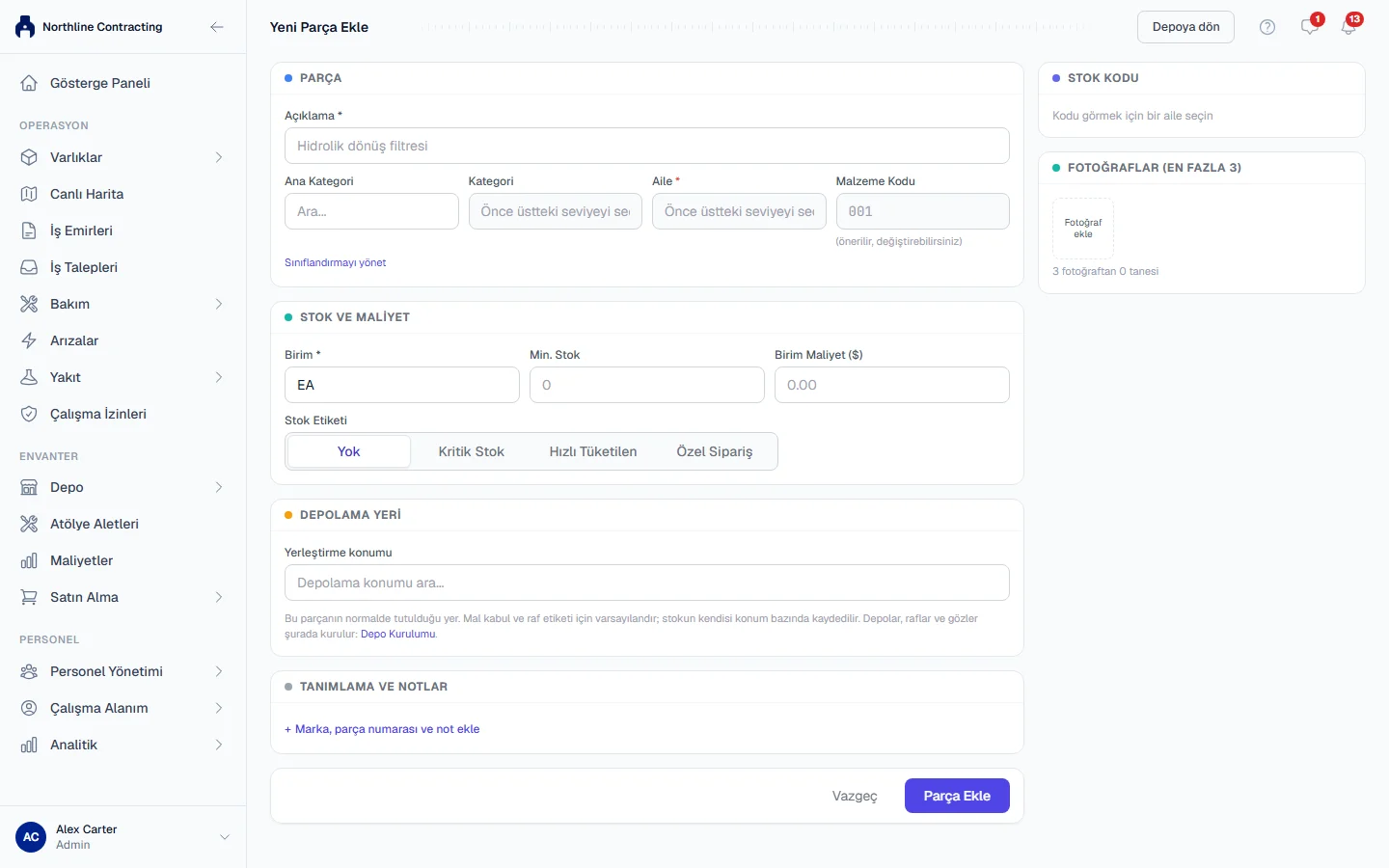1389x868 pixels.
Task: Focus the Depolama konumu search field
Action: (647, 583)
